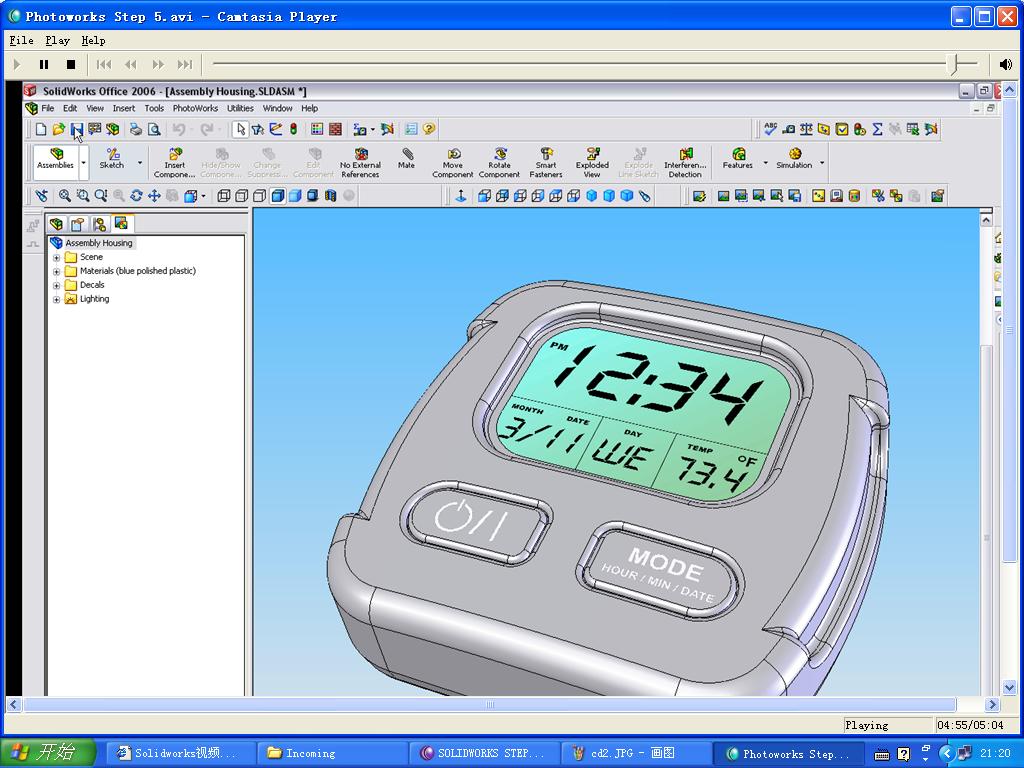Expand the Scene folder
1024x768 pixels.
coord(56,257)
